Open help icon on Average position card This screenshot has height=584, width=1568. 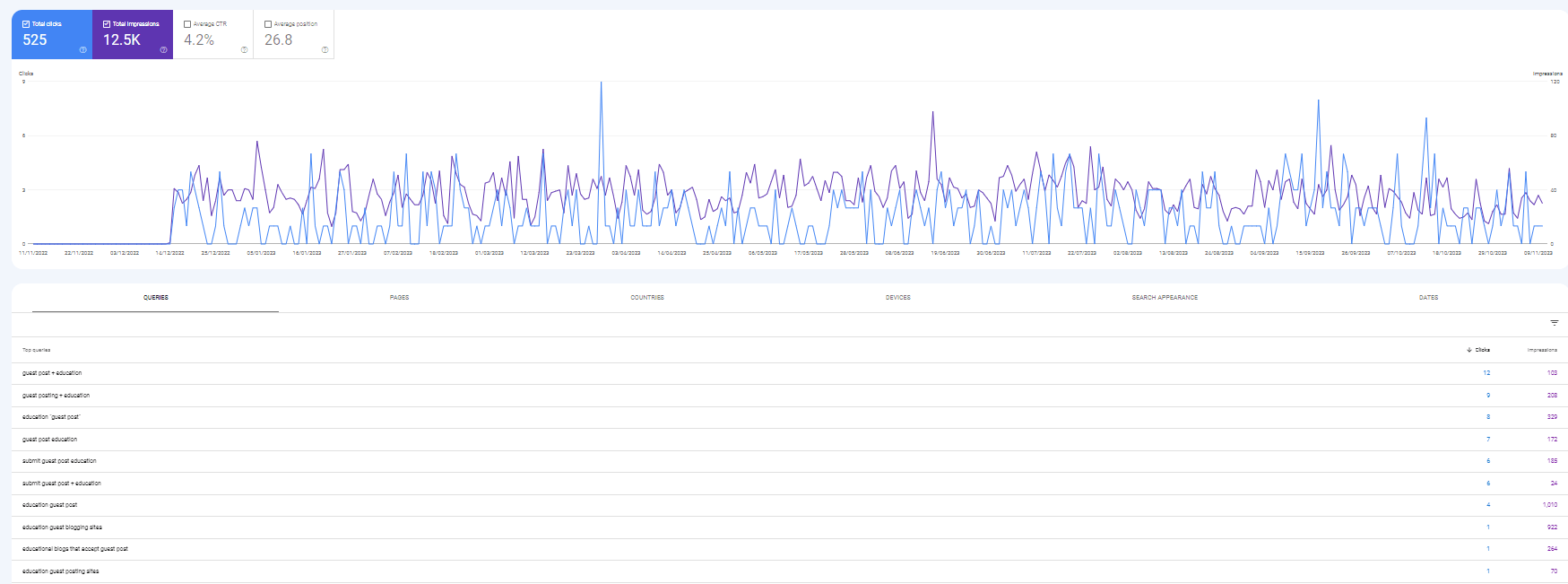[325, 50]
